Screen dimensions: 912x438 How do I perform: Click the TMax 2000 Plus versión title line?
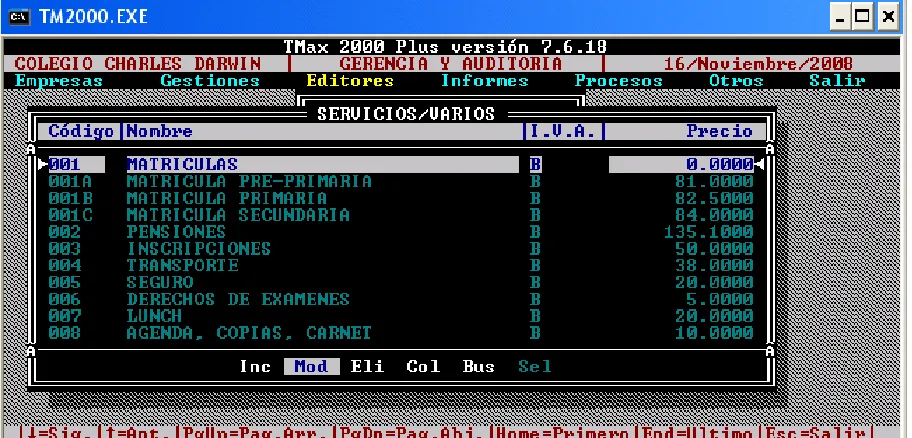pyautogui.click(x=446, y=47)
